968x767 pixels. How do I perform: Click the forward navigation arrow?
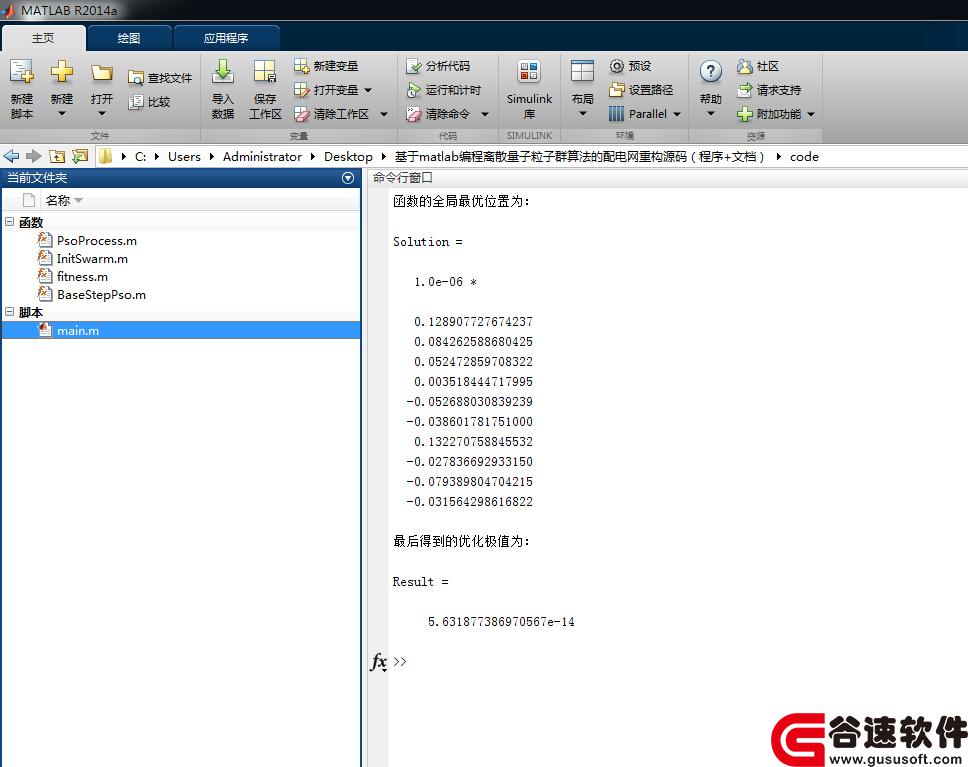[x=33, y=156]
